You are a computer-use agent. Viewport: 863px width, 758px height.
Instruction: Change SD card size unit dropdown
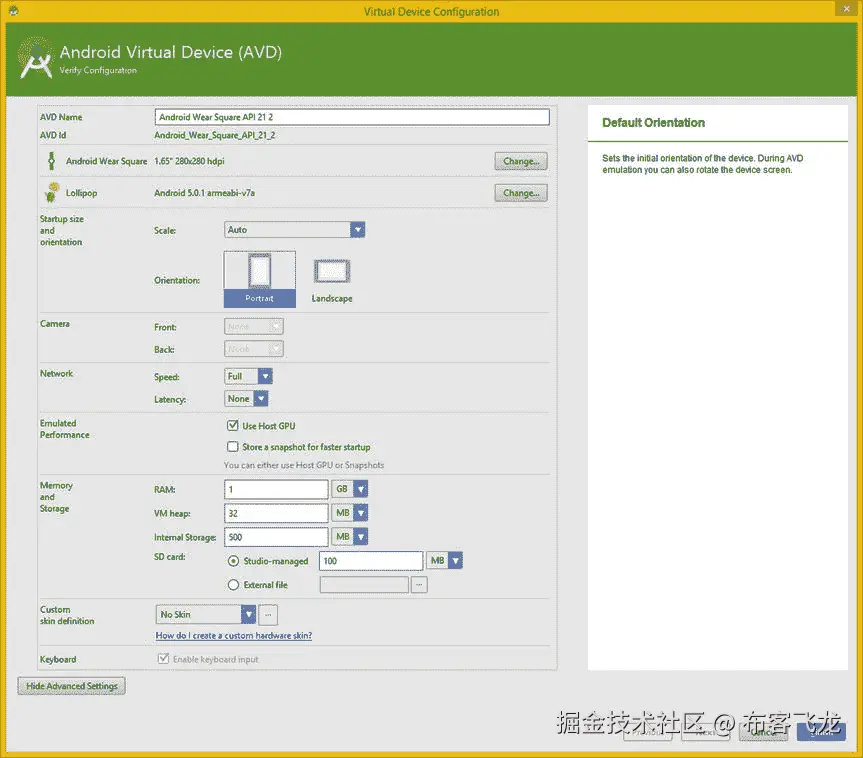pyautogui.click(x=445, y=560)
